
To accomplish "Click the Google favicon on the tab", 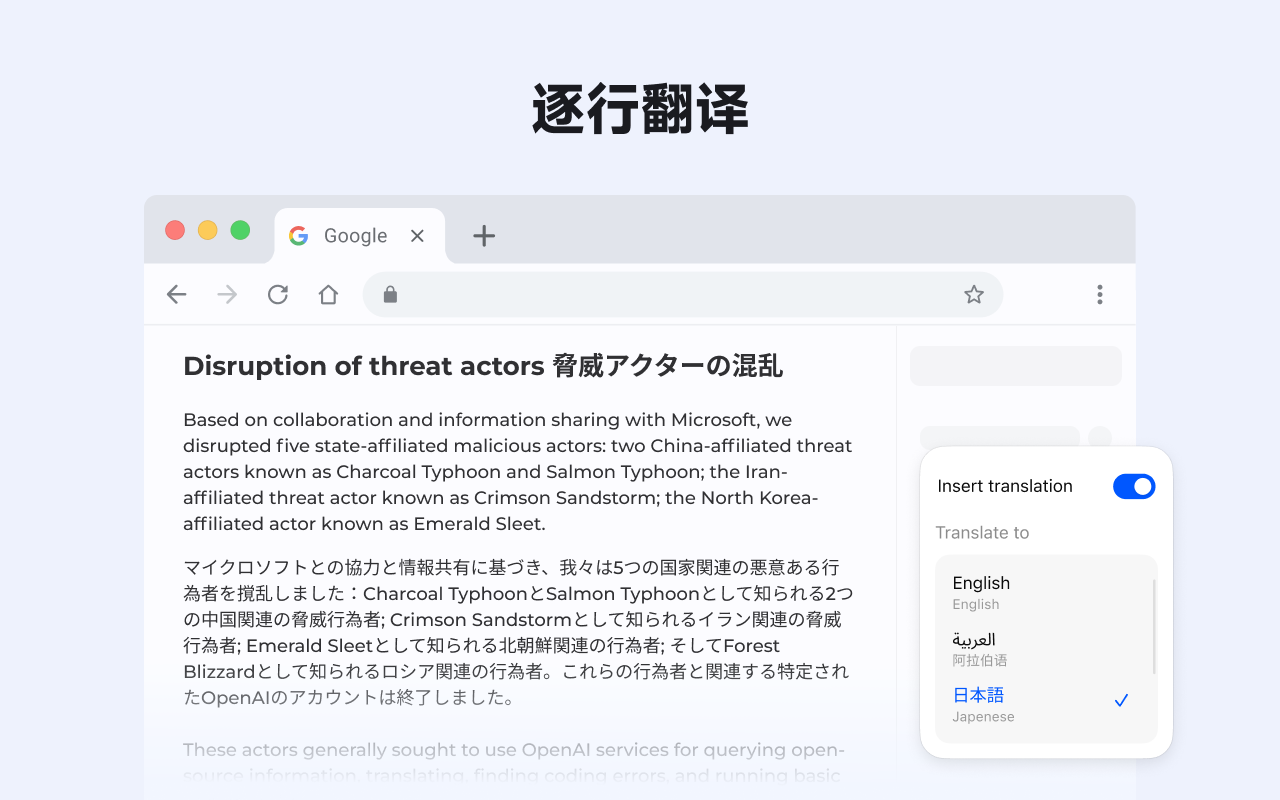I will click(298, 235).
